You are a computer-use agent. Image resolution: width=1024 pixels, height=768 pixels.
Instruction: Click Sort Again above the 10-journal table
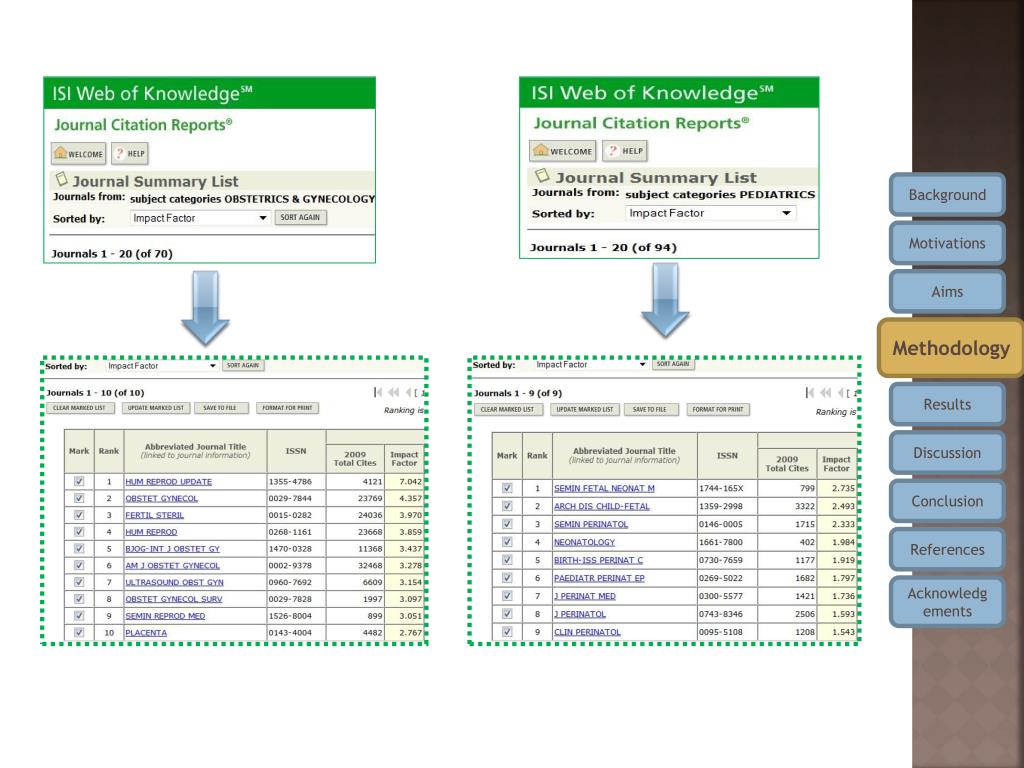[243, 366]
